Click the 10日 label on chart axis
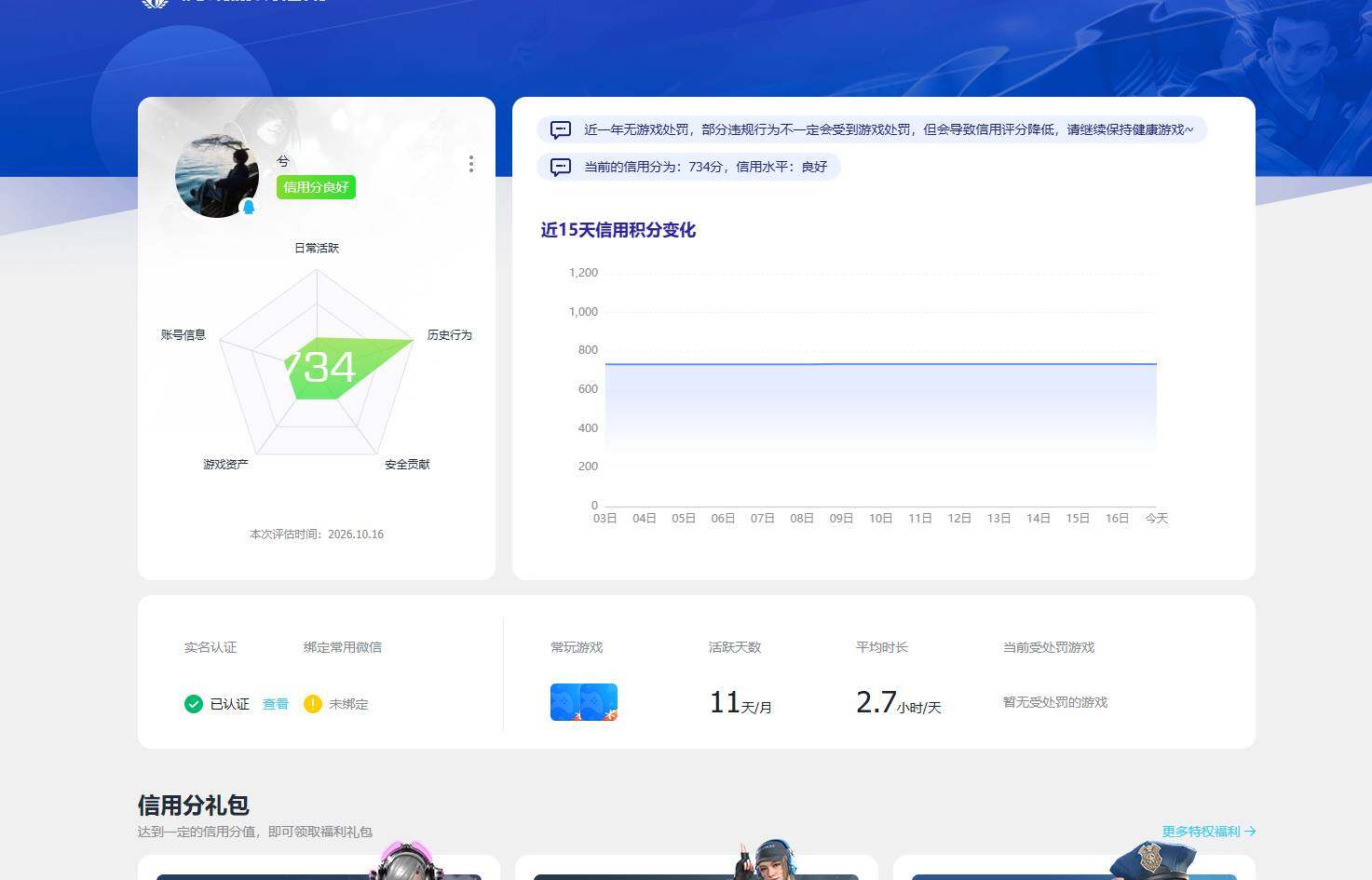1372x880 pixels. click(x=881, y=519)
